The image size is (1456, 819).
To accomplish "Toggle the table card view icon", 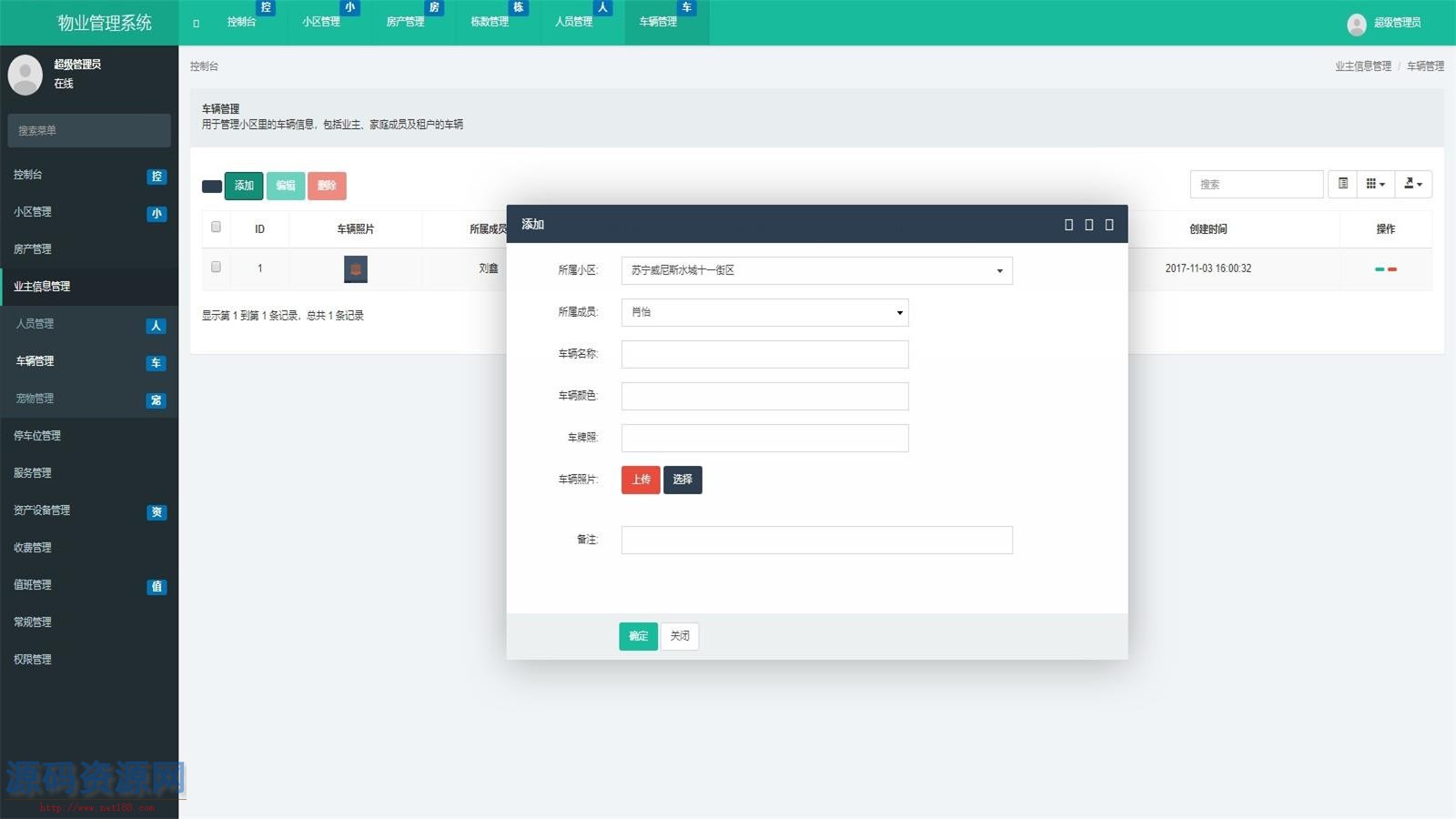I will click(1342, 184).
